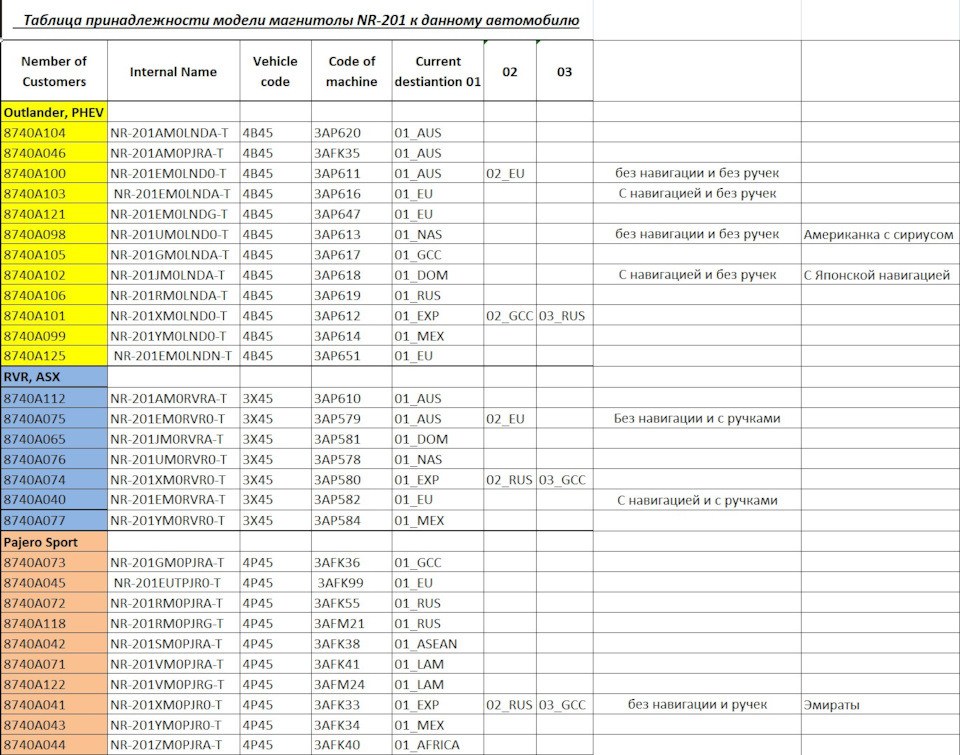Select part number cell 8740A044
The width and height of the screenshot is (960, 755).
click(x=54, y=745)
